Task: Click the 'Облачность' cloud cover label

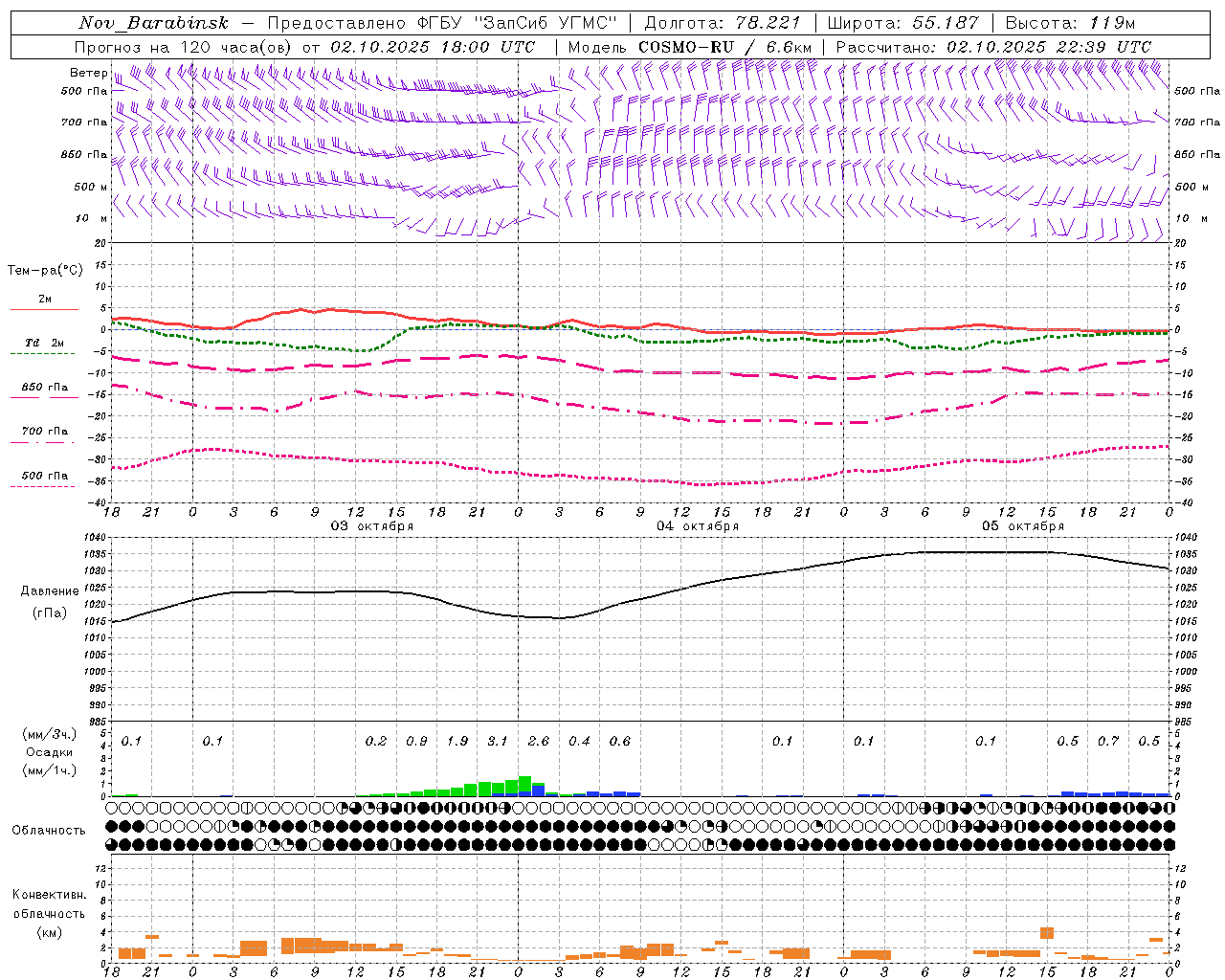Action: [49, 830]
